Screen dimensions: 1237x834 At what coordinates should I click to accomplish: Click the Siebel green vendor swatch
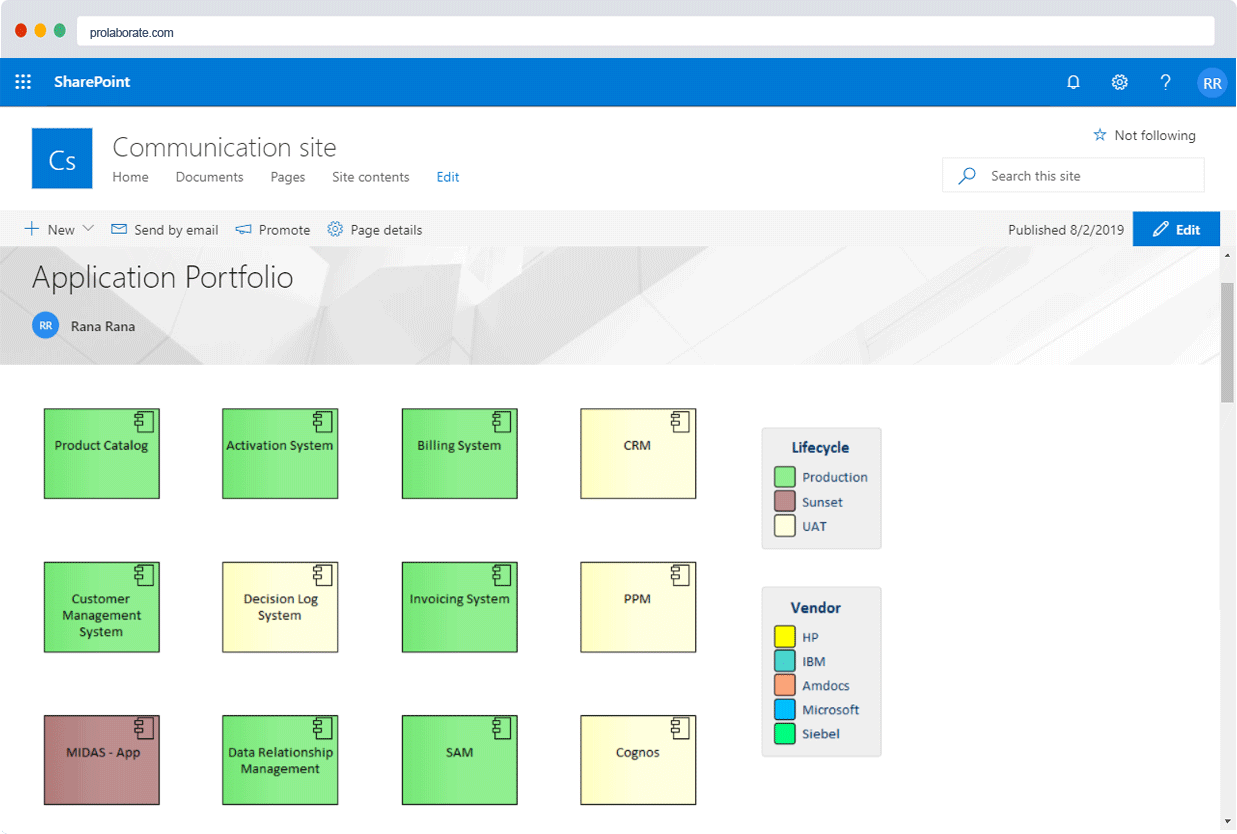(785, 734)
